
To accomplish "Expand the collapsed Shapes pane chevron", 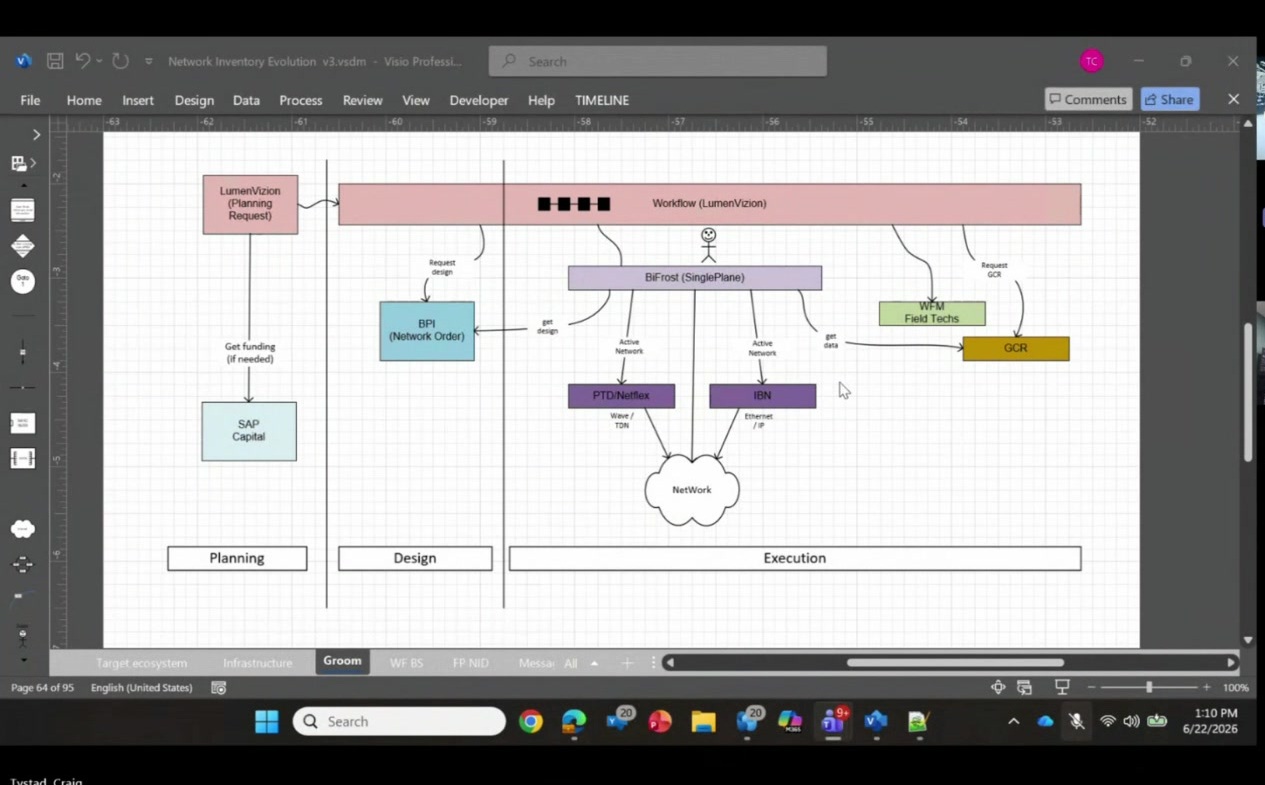I will coord(36,135).
